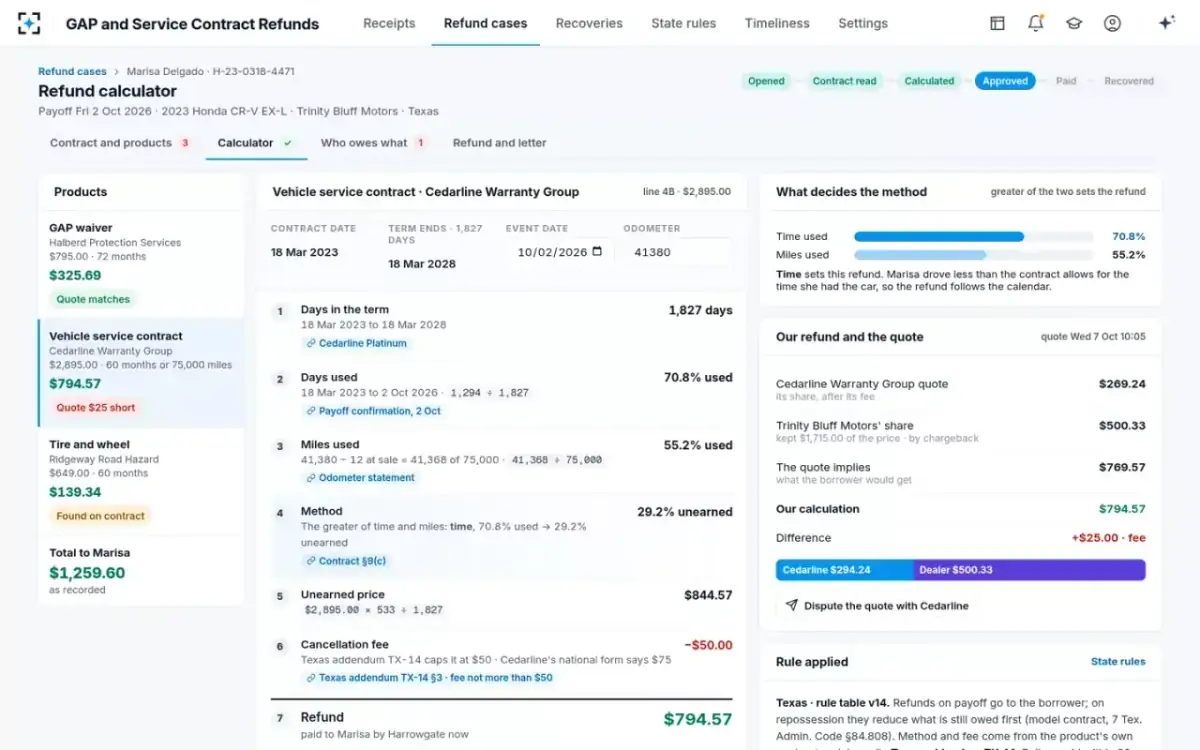Viewport: 1200px width, 750px height.
Task: Switch to Receipts tab
Action: pos(389,23)
